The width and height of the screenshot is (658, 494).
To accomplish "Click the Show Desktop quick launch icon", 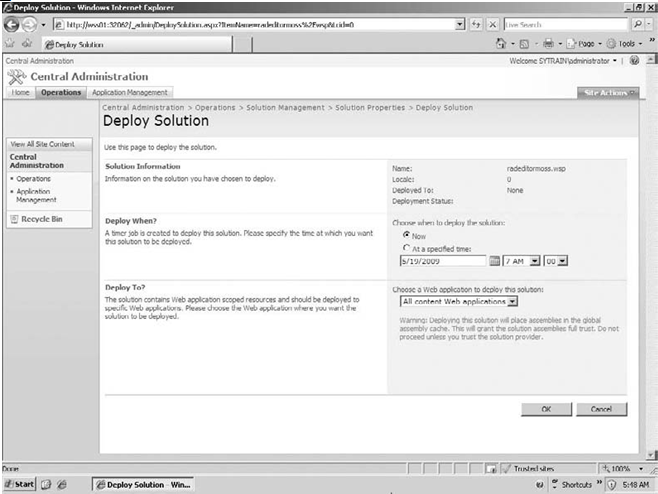I will point(46,484).
